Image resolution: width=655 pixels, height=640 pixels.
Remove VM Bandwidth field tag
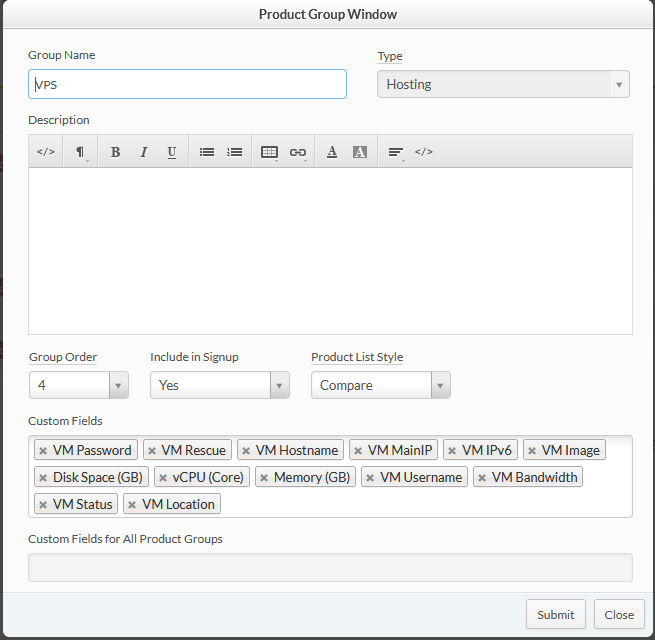(x=482, y=478)
